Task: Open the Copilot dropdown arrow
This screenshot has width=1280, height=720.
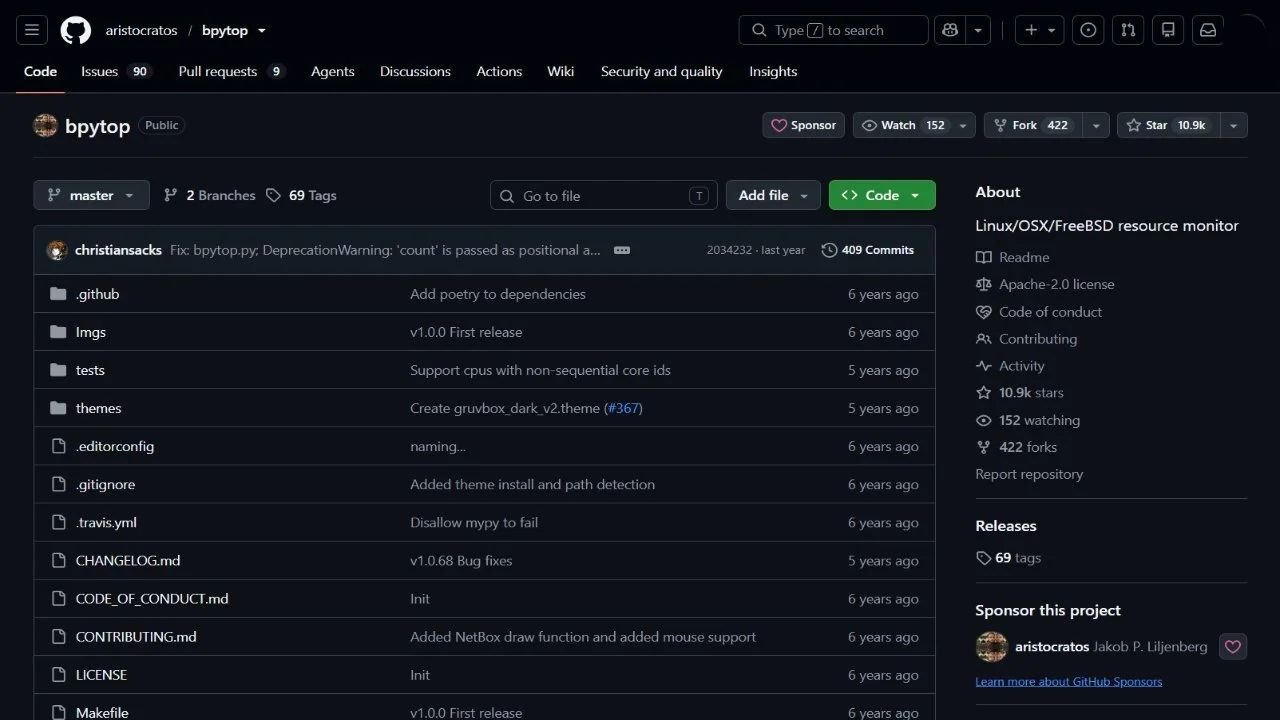Action: (977, 30)
